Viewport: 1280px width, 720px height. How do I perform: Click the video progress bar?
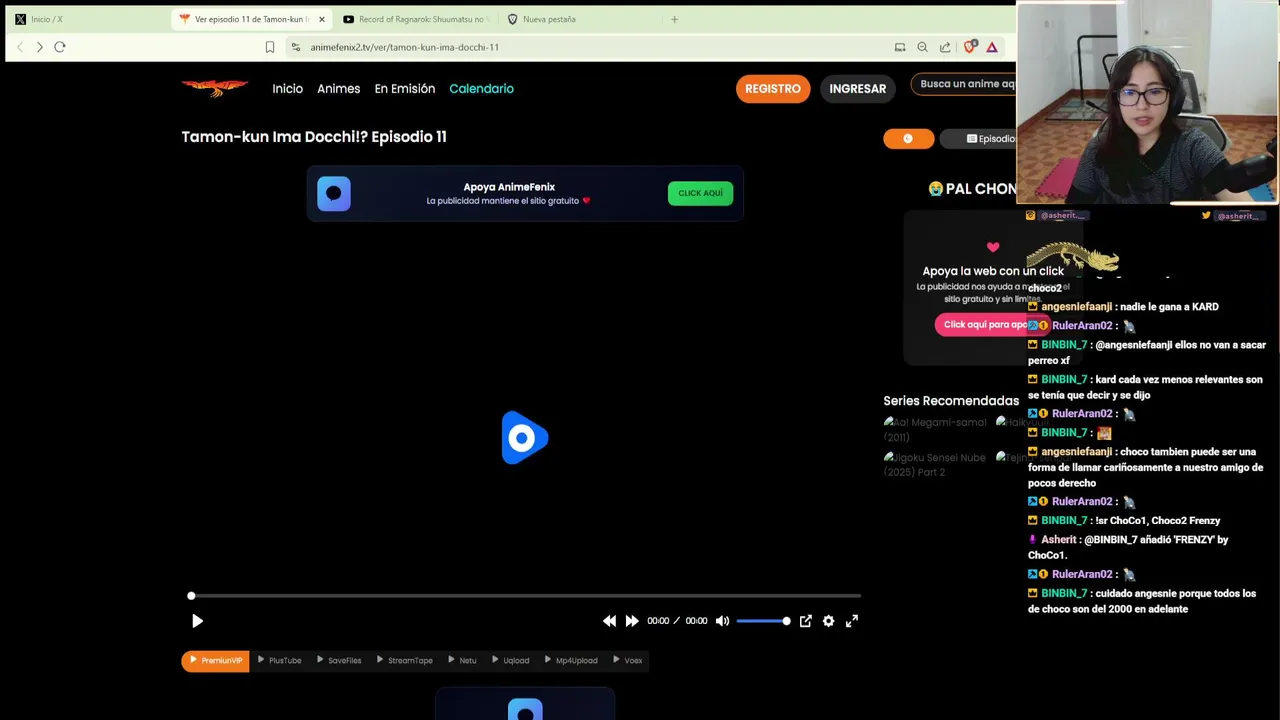525,596
